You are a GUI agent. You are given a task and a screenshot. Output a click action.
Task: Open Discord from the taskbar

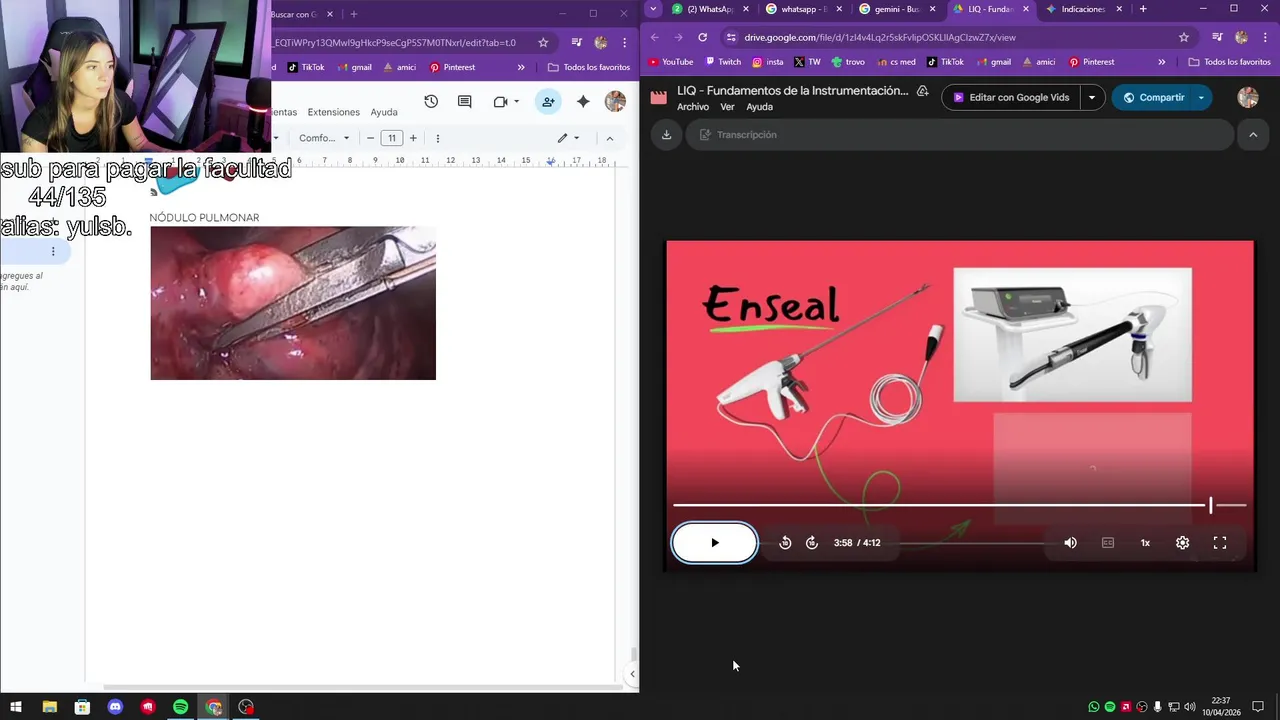point(115,707)
